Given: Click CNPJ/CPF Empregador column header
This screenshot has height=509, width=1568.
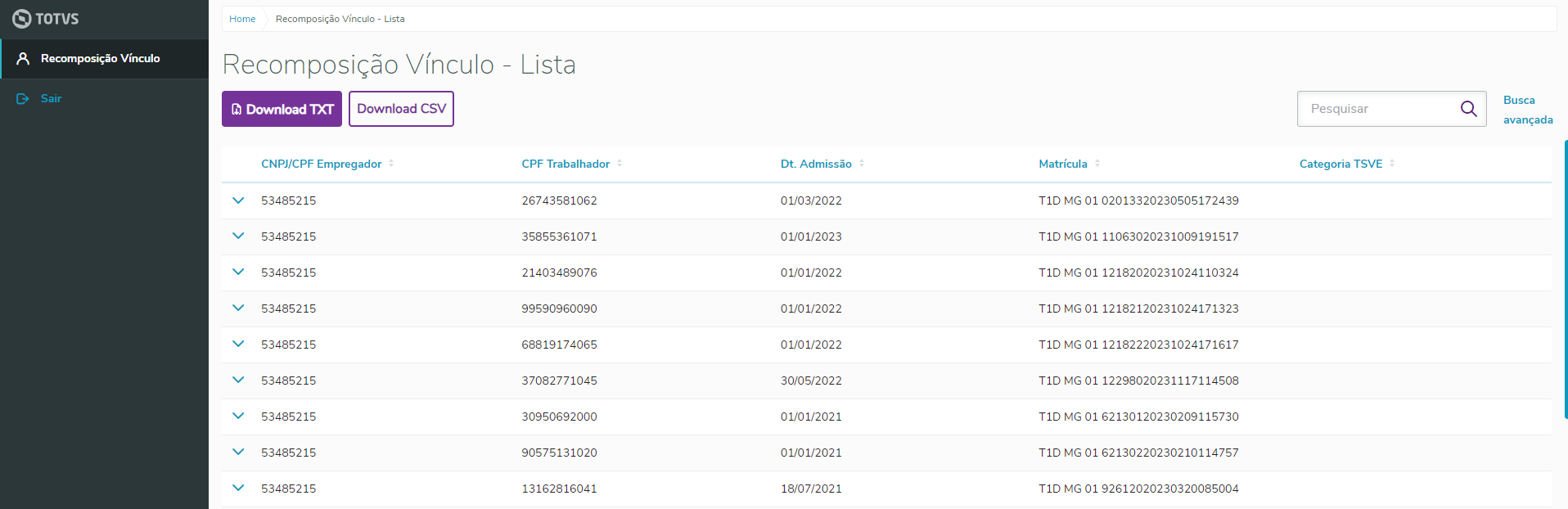Looking at the screenshot, I should (322, 164).
